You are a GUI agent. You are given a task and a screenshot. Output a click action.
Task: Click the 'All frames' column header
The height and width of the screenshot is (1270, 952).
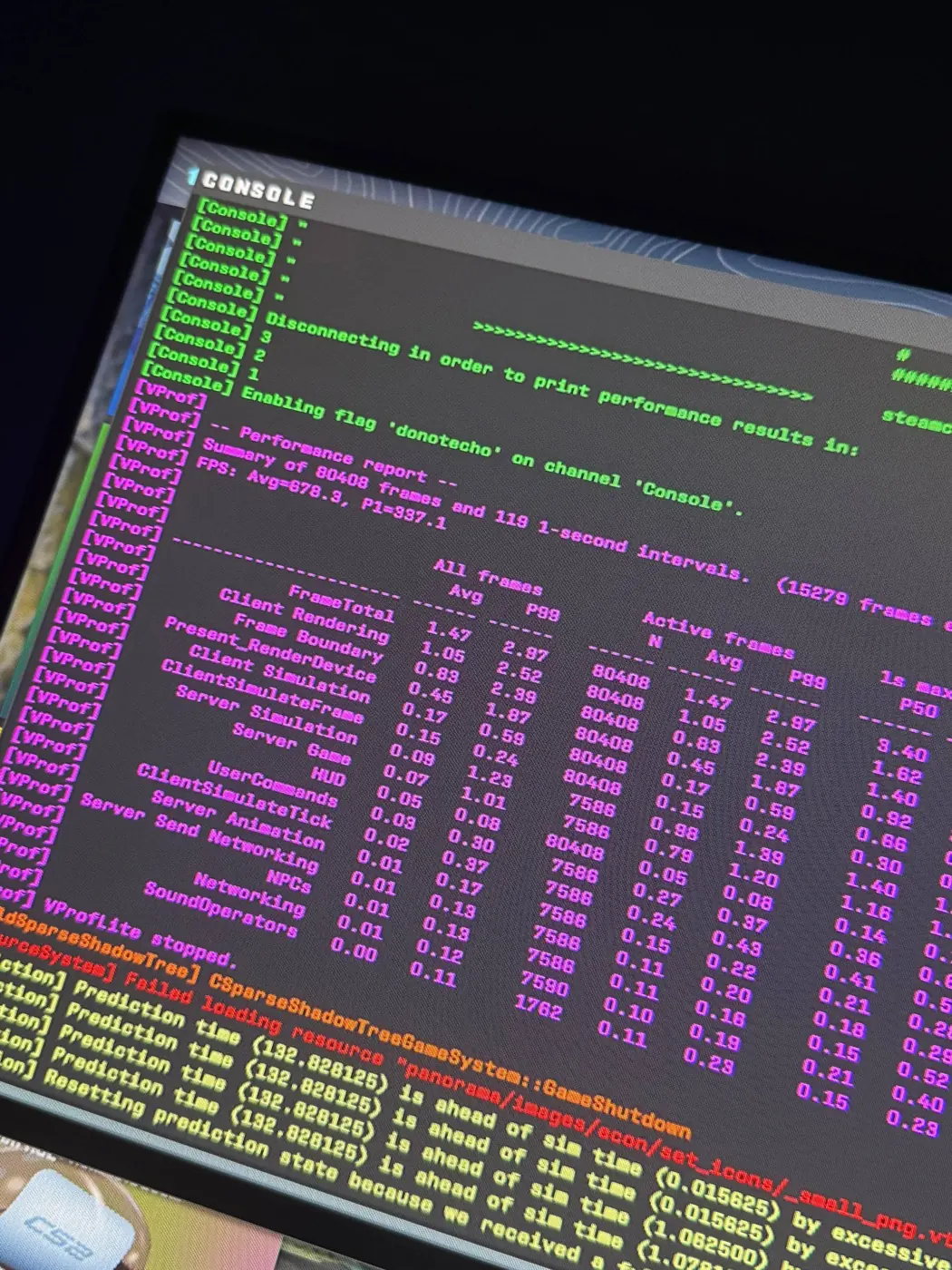(487, 577)
